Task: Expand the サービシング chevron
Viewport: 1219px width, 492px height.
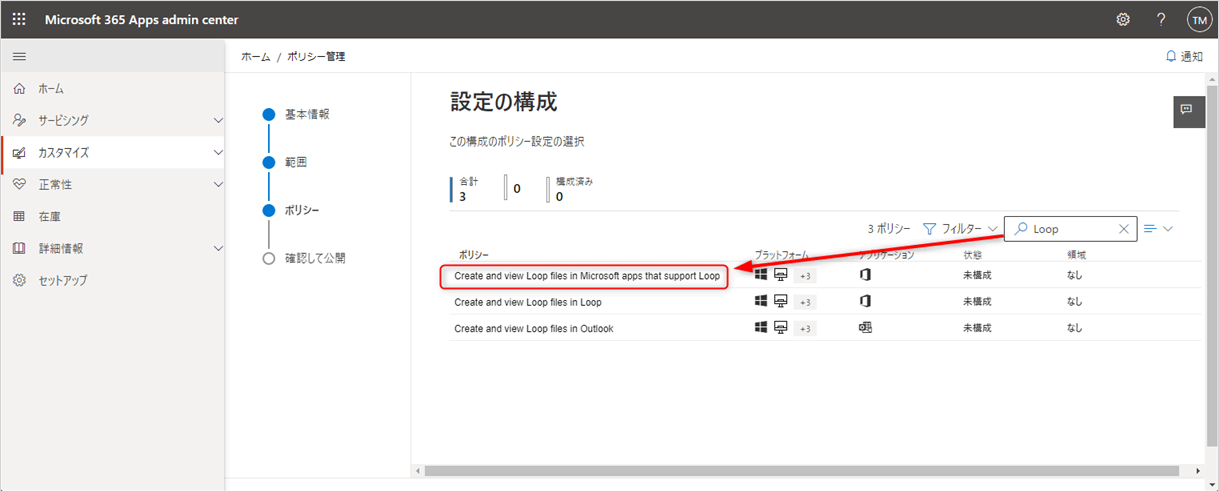Action: coord(218,121)
